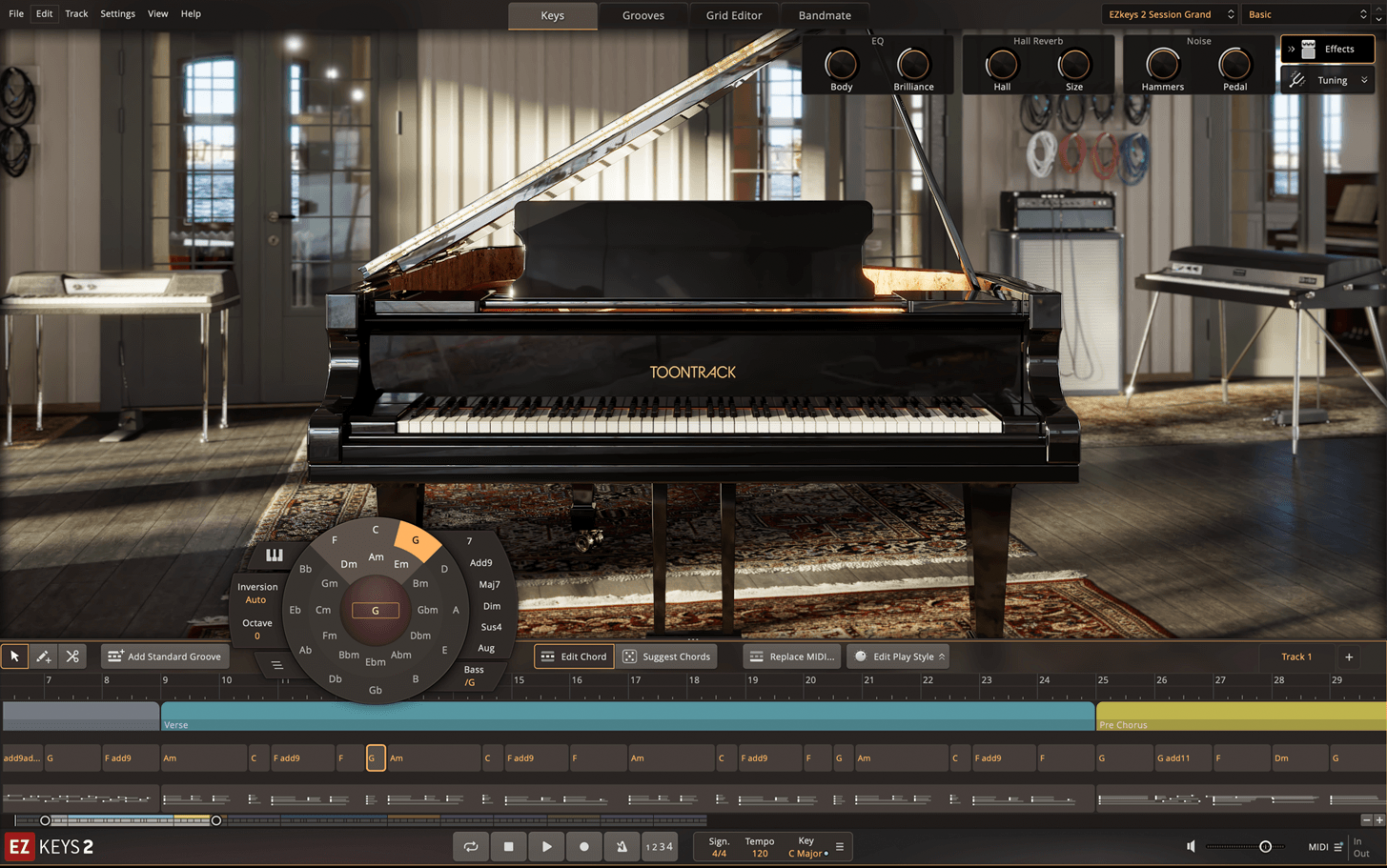Adjust the master volume slider
Screen dimensions: 1387x868
pyautogui.click(x=1265, y=846)
